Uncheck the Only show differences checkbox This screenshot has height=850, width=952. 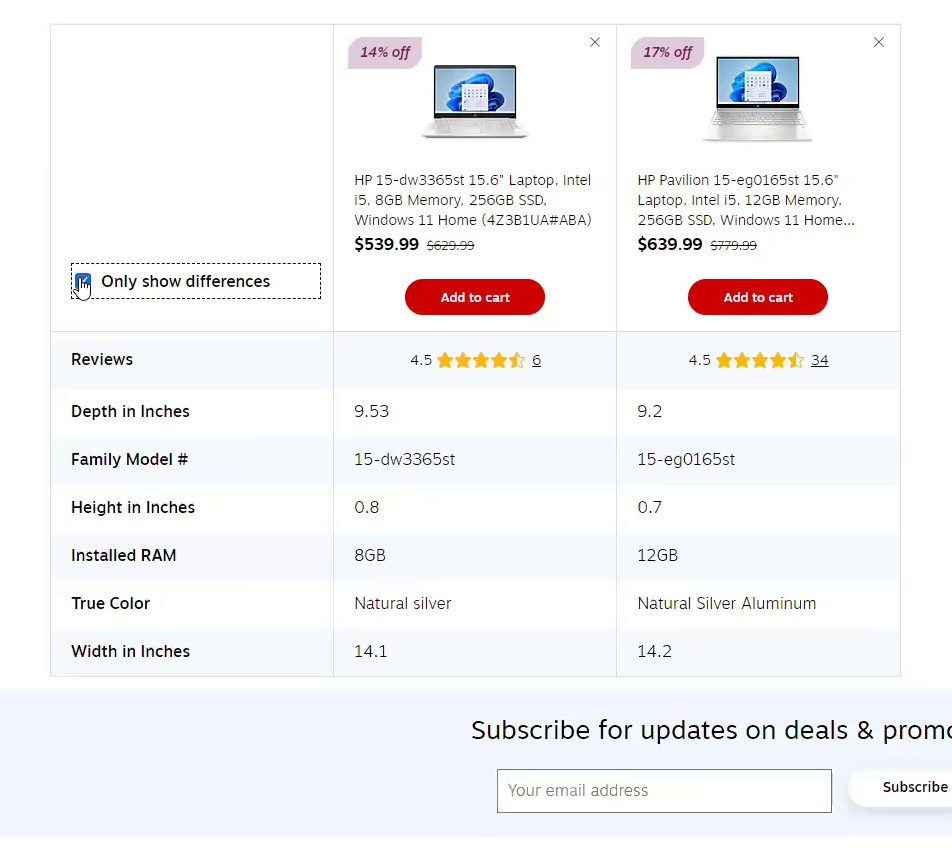[x=83, y=282]
